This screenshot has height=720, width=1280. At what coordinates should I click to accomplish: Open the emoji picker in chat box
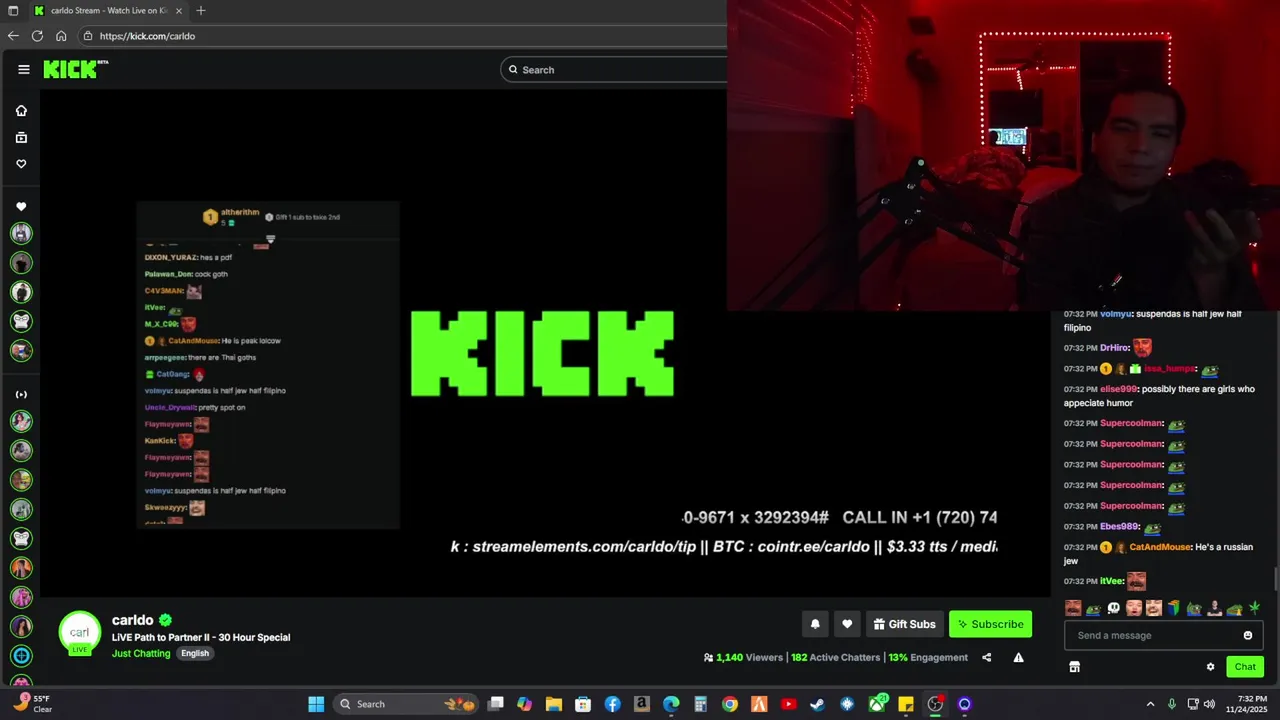click(x=1247, y=635)
